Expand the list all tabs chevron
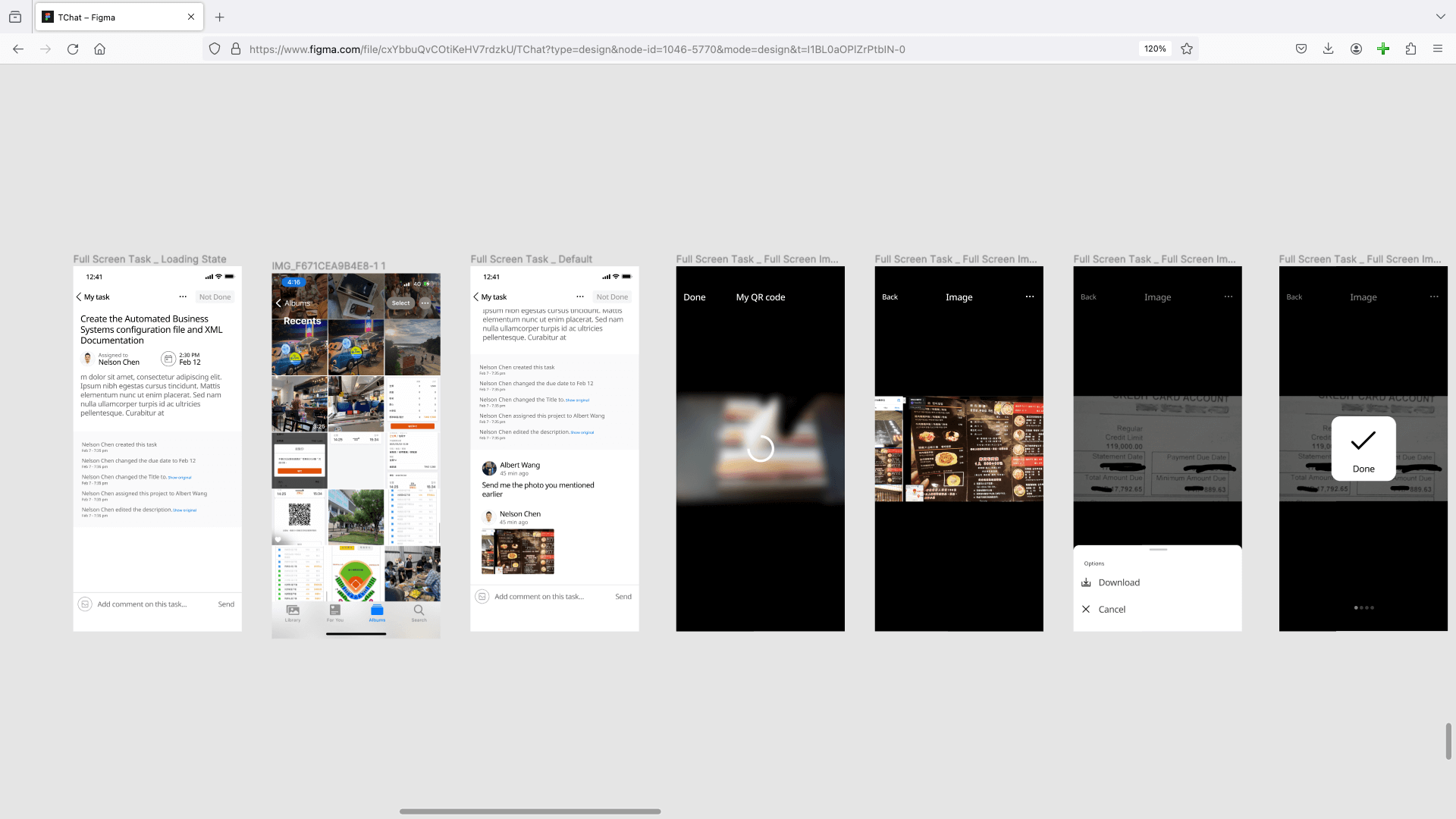The height and width of the screenshot is (819, 1456). [1440, 17]
